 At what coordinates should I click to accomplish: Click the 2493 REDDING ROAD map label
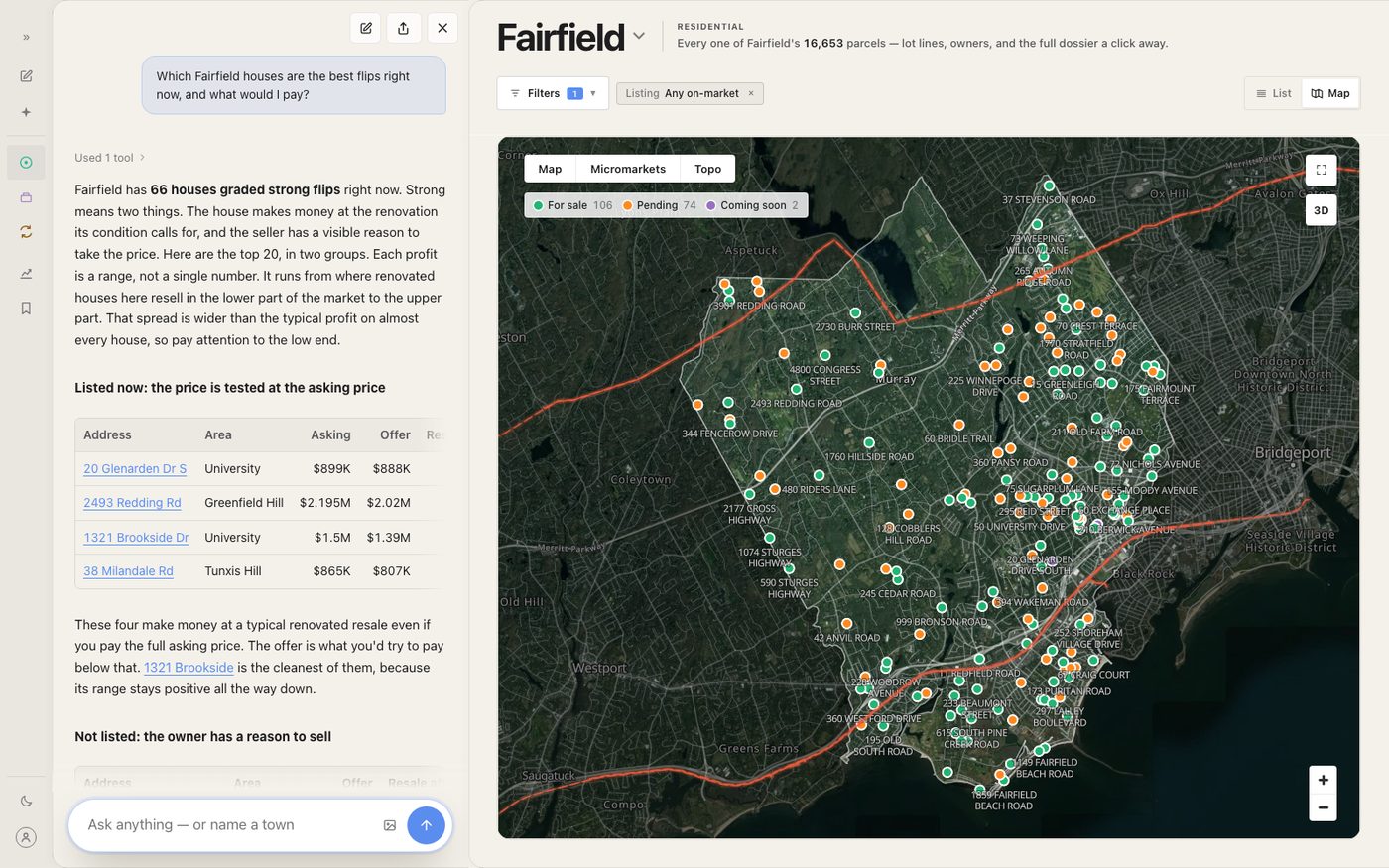click(796, 403)
